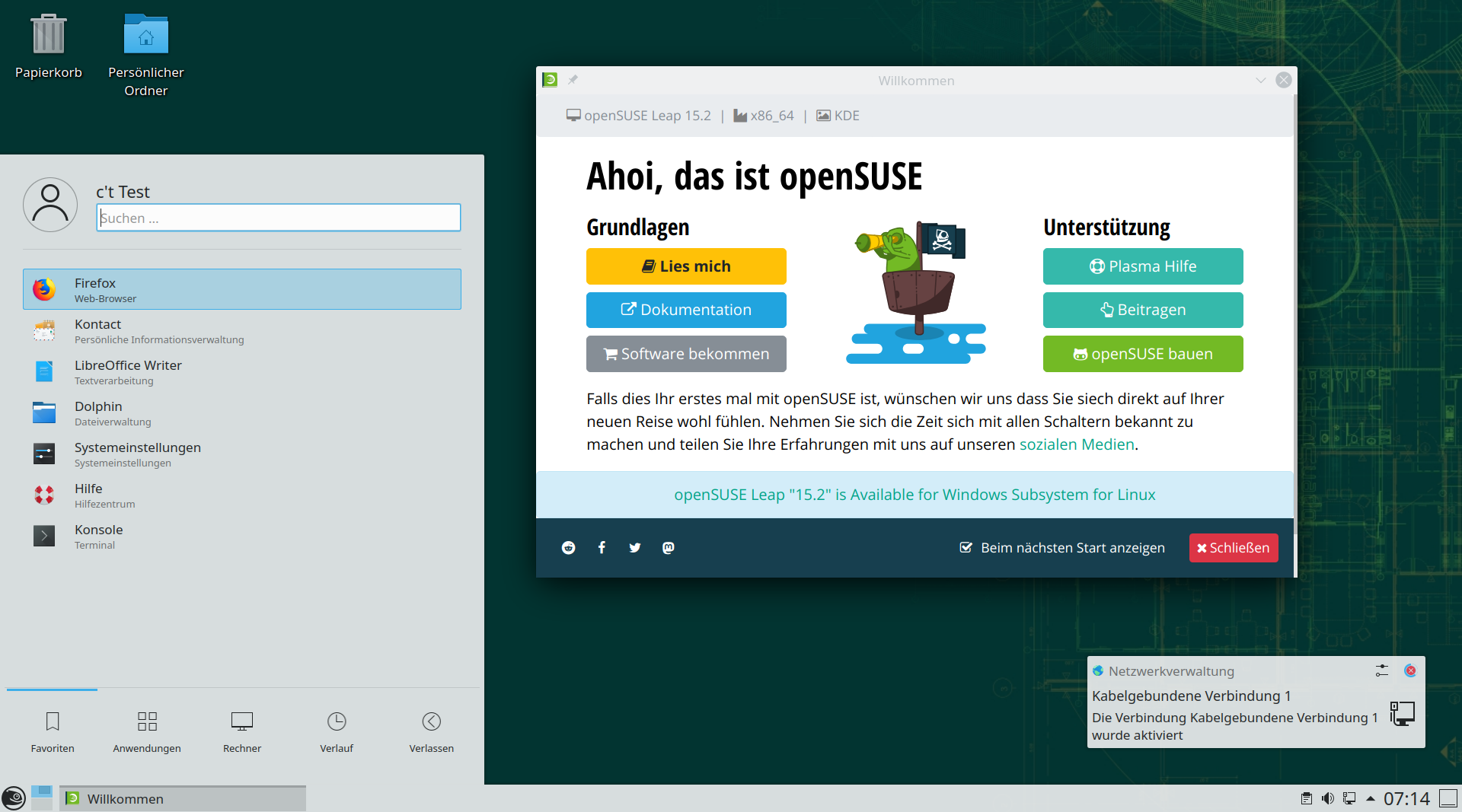This screenshot has height=812, width=1462.
Task: Click the pin icon in Willkommen titlebar
Action: pos(573,80)
